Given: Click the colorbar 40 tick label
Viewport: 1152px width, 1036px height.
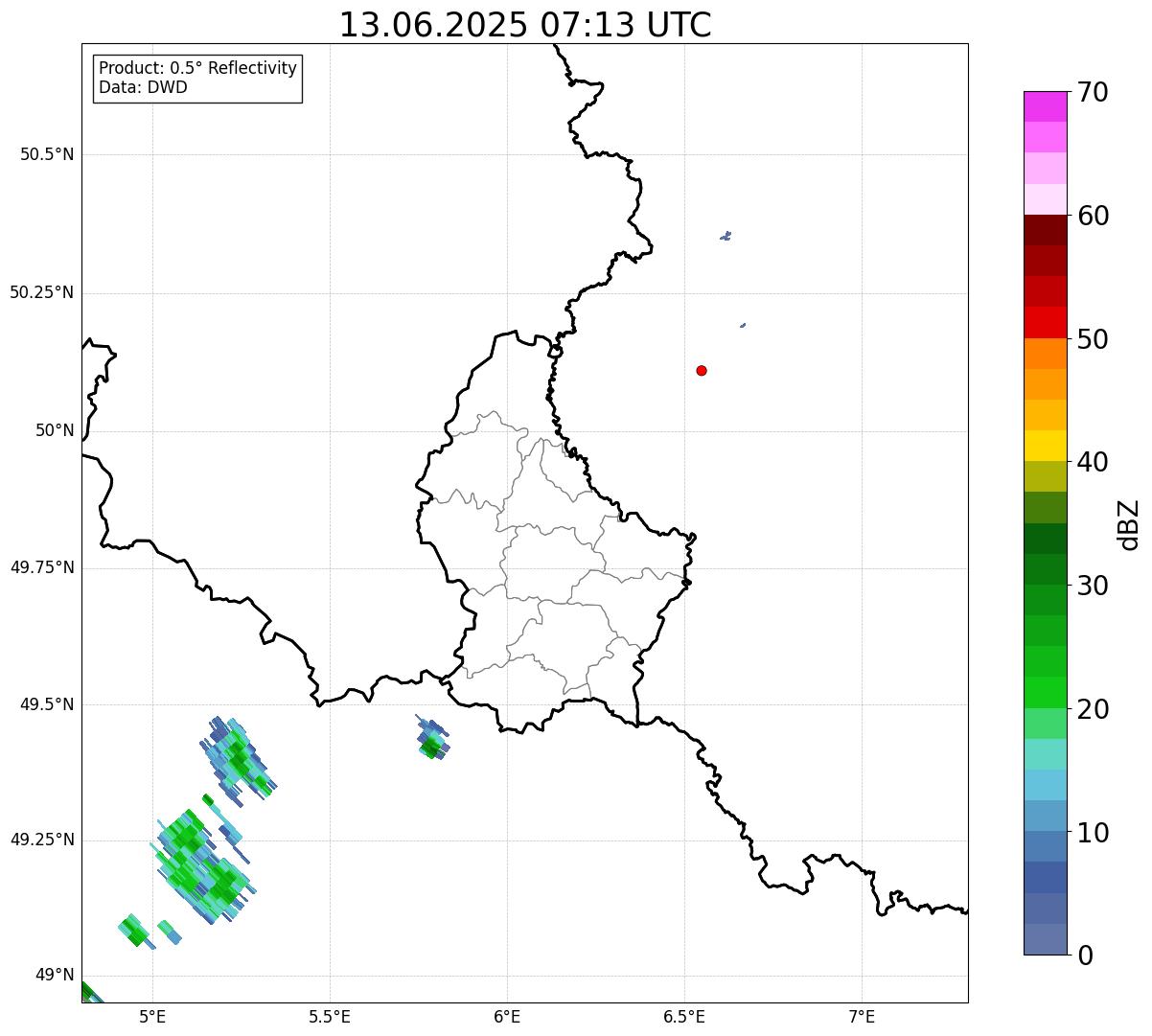Looking at the screenshot, I should (1093, 462).
